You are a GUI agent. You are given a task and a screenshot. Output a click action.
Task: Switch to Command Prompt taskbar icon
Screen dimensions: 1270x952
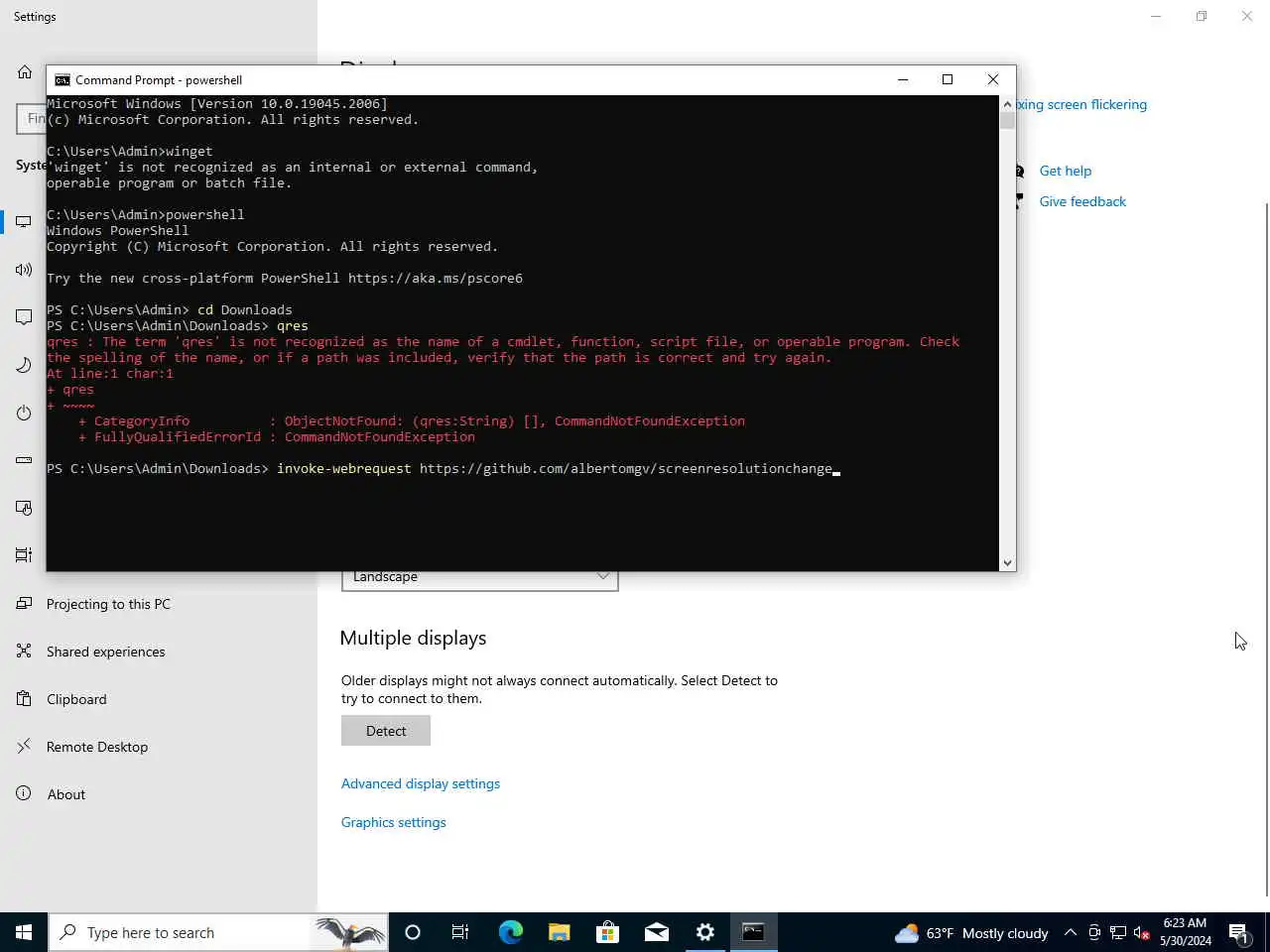tap(753, 932)
